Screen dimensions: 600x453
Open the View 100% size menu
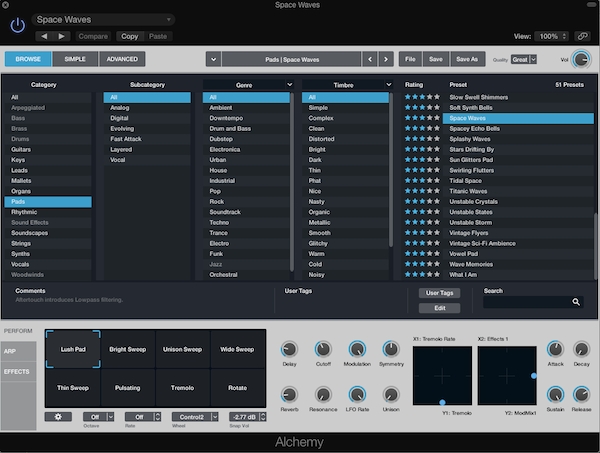click(x=551, y=36)
